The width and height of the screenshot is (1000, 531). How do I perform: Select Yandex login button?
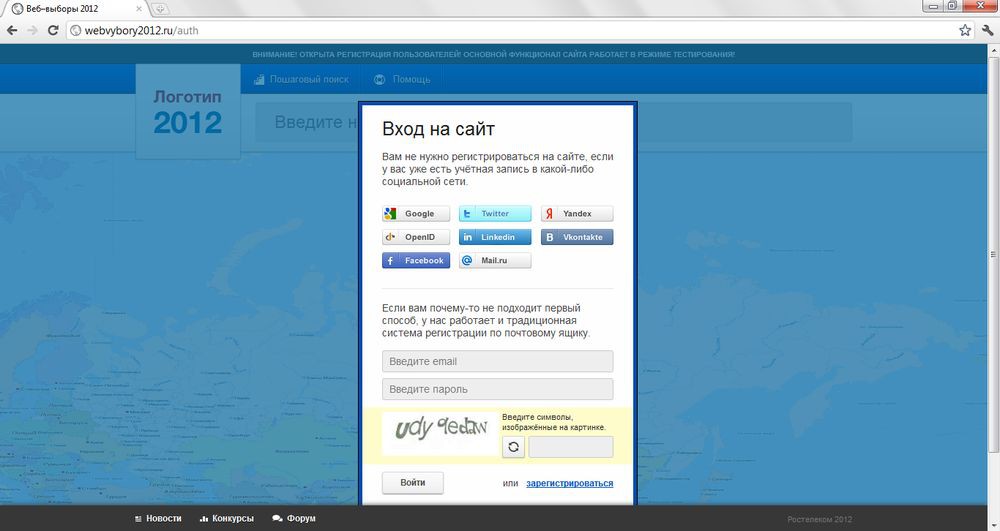(x=577, y=214)
